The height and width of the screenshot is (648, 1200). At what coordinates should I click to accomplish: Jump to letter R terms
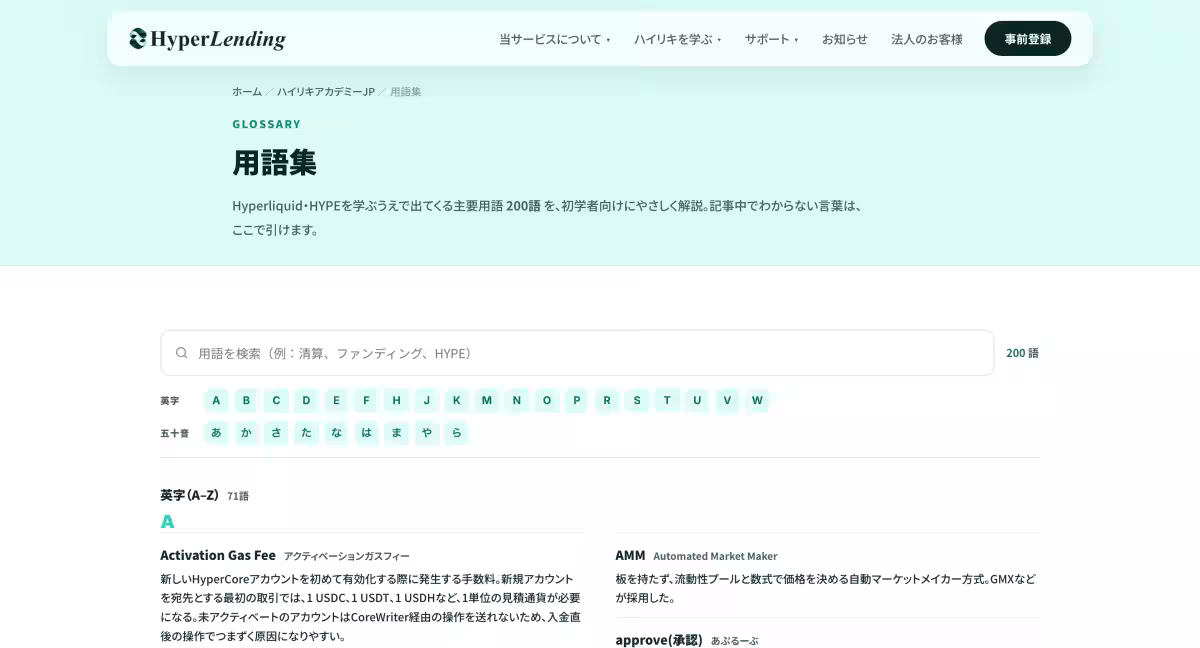(x=607, y=400)
